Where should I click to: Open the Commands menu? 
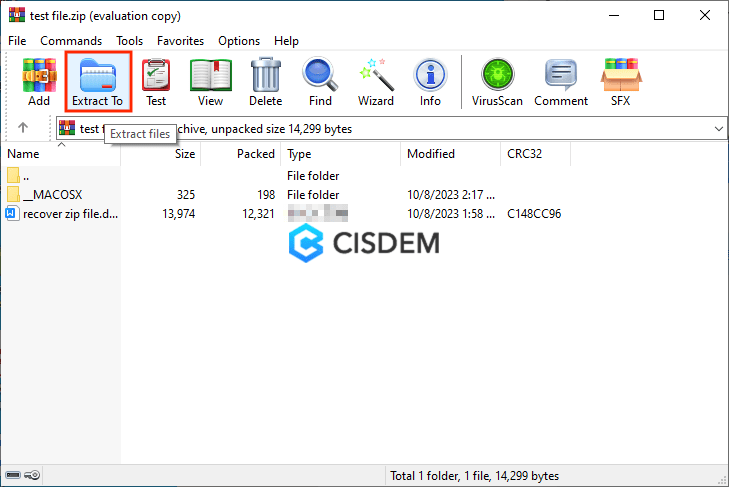[x=71, y=41]
